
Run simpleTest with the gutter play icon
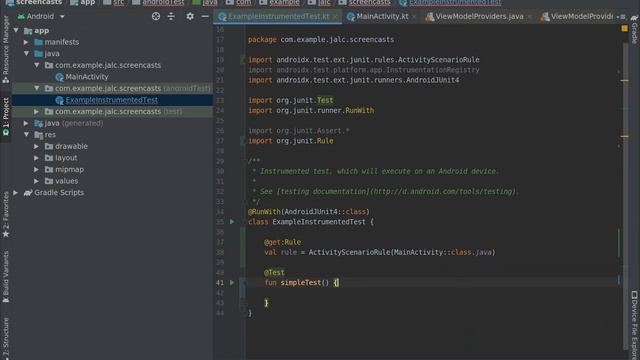coord(232,282)
